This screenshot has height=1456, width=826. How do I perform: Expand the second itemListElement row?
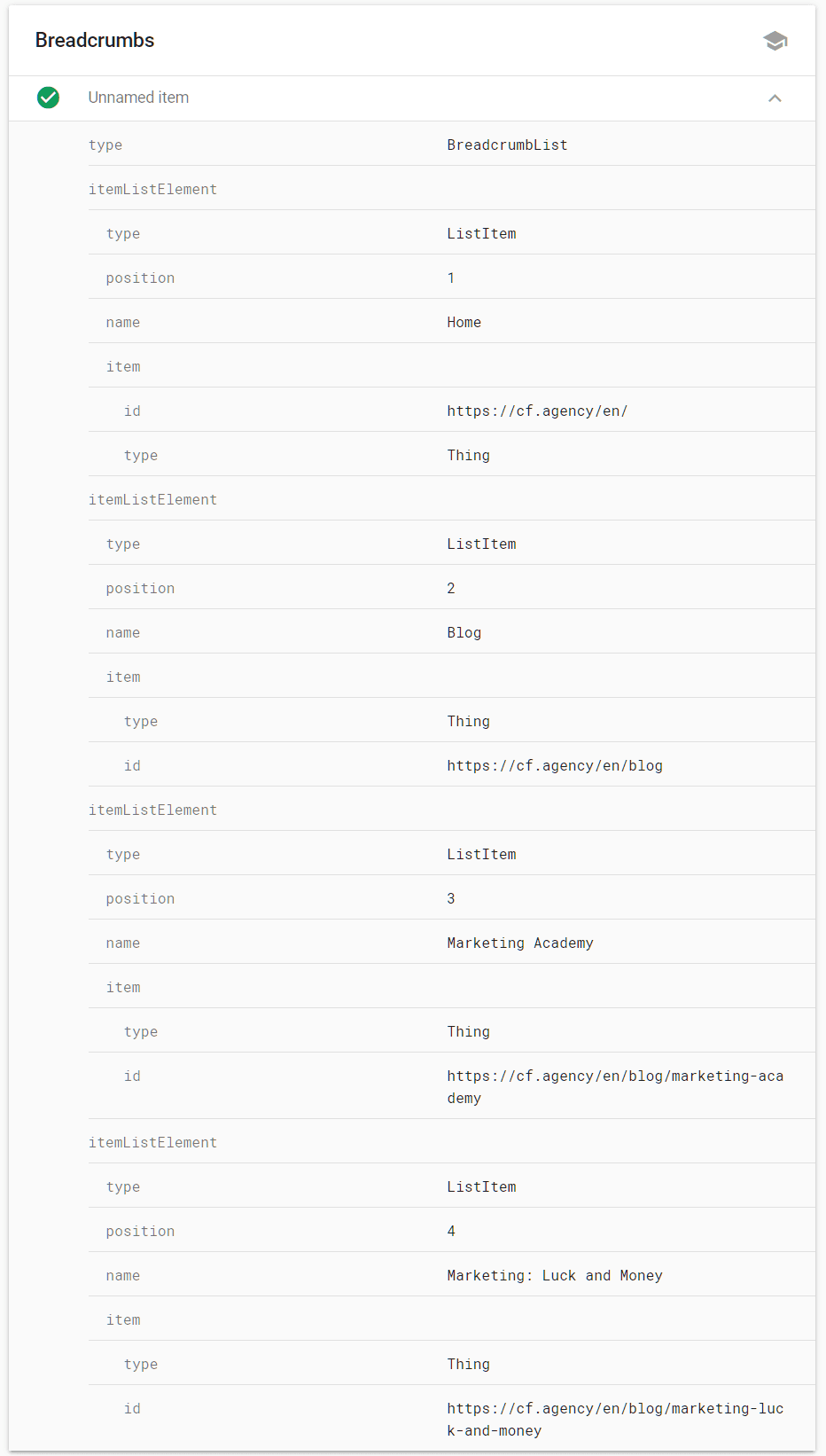[x=152, y=498]
